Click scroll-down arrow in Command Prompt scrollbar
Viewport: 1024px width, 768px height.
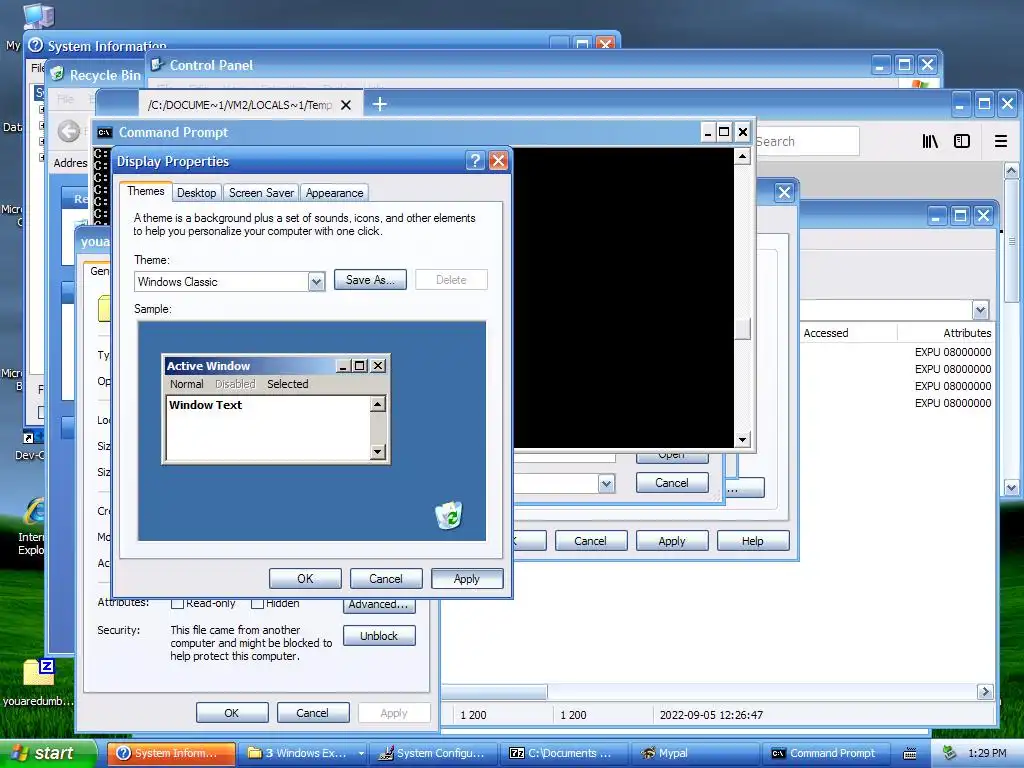pyautogui.click(x=742, y=440)
